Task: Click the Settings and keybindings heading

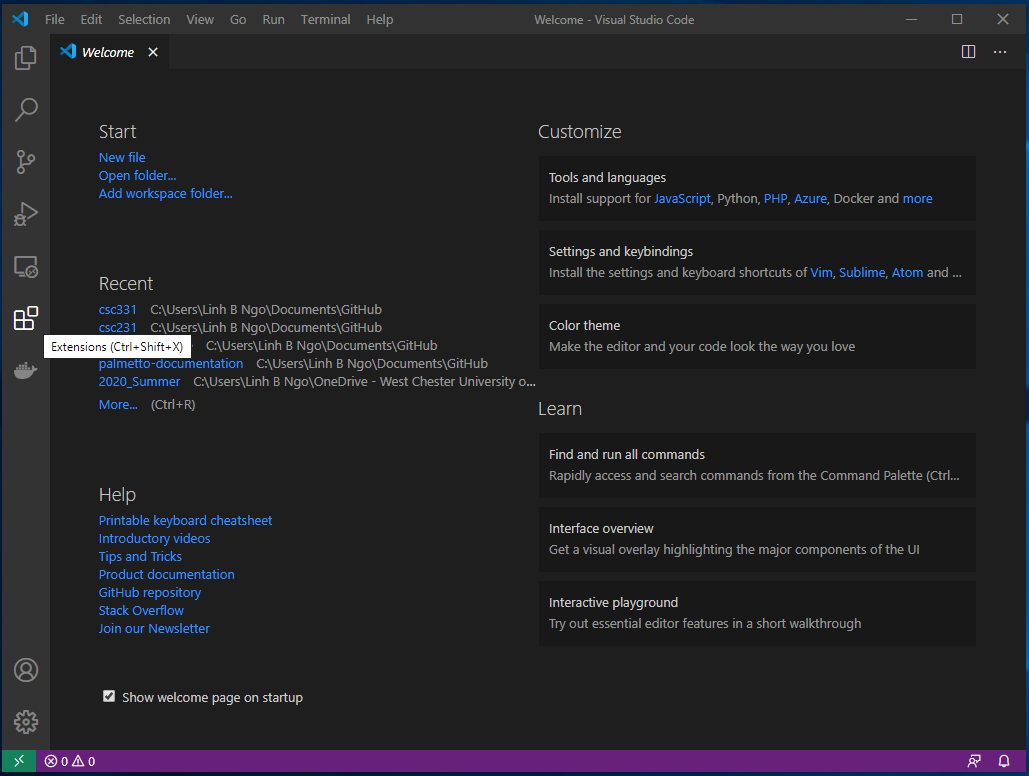Action: 621,251
